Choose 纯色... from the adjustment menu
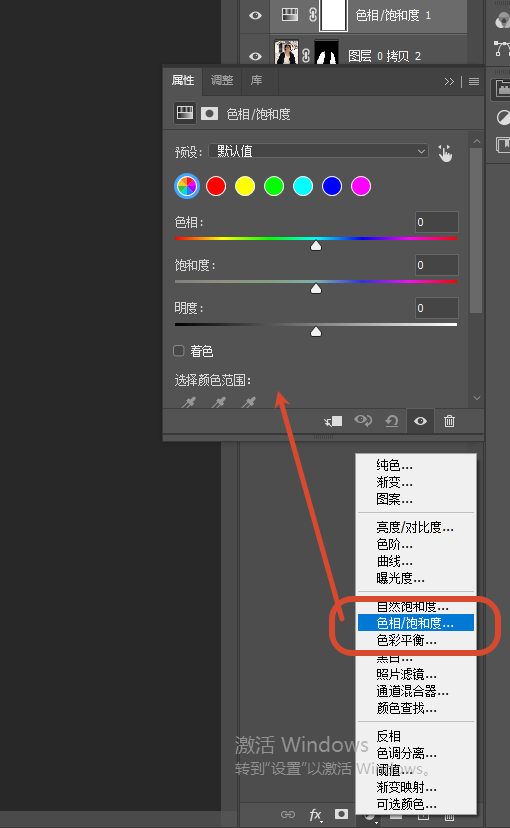 394,465
